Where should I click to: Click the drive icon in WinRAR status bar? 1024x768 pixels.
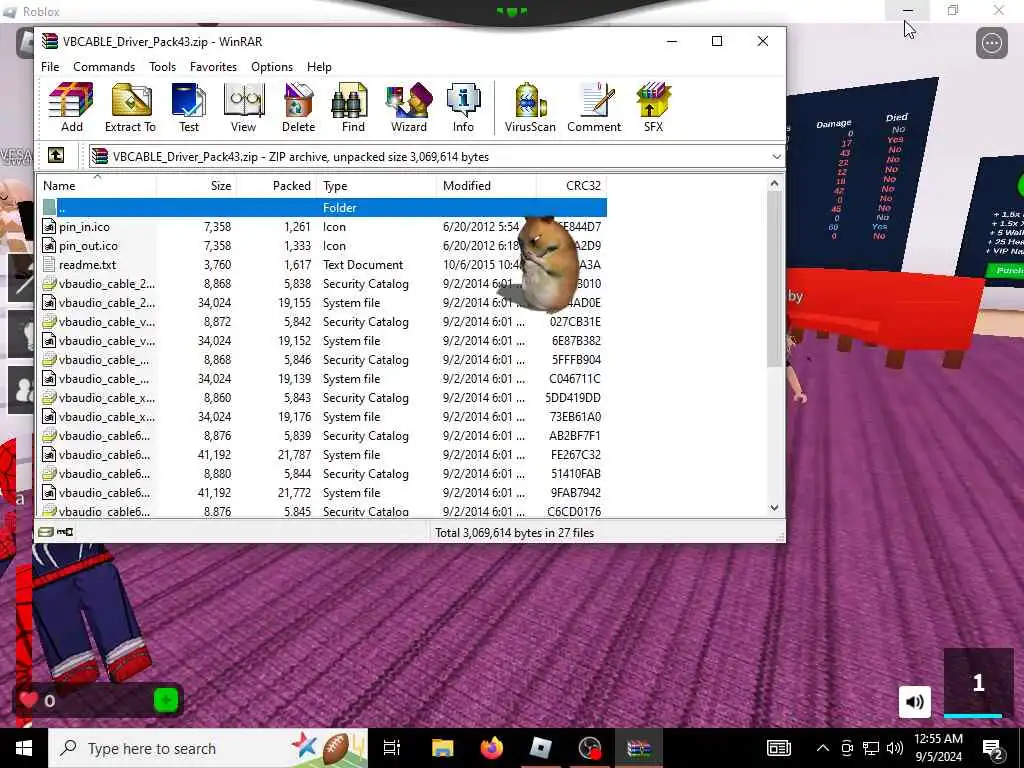(45, 532)
